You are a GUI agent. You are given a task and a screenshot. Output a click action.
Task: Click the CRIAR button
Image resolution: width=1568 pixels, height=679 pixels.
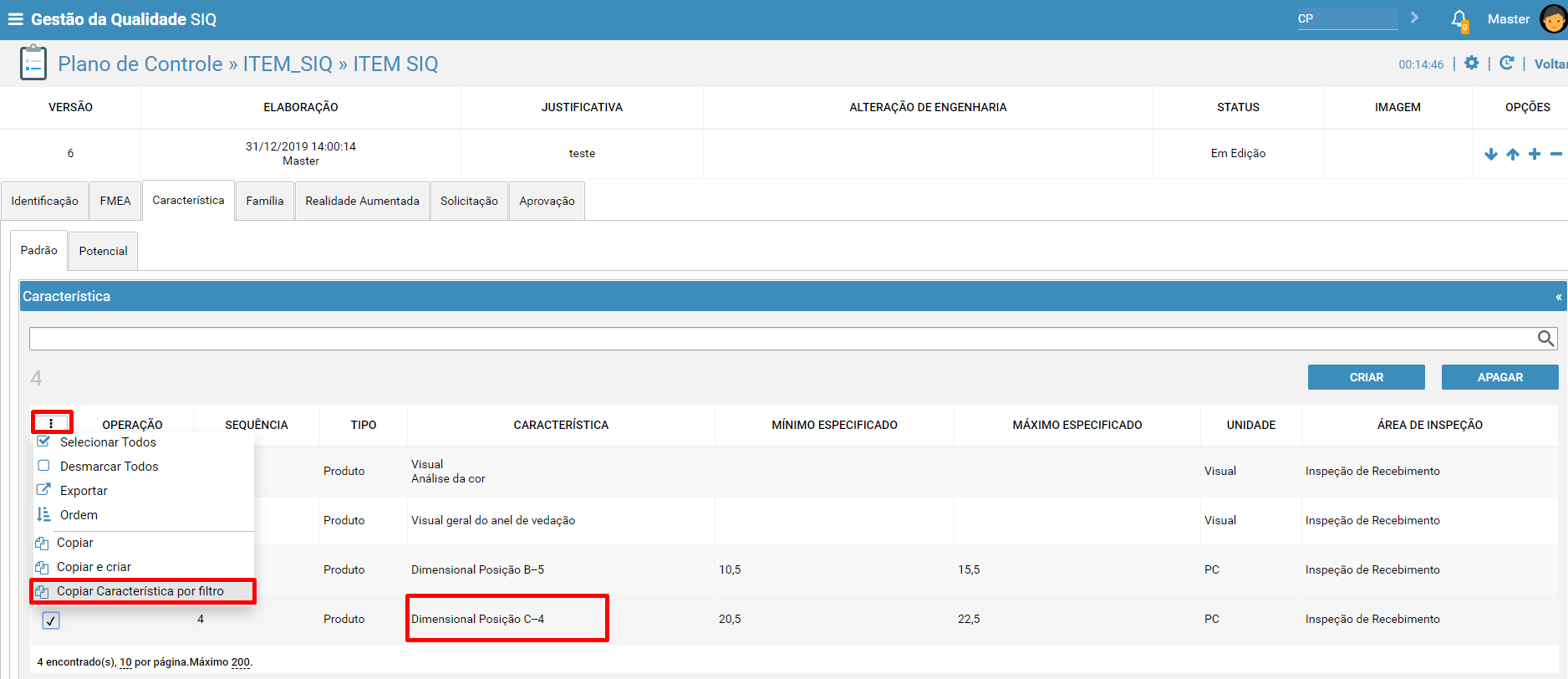1367,377
